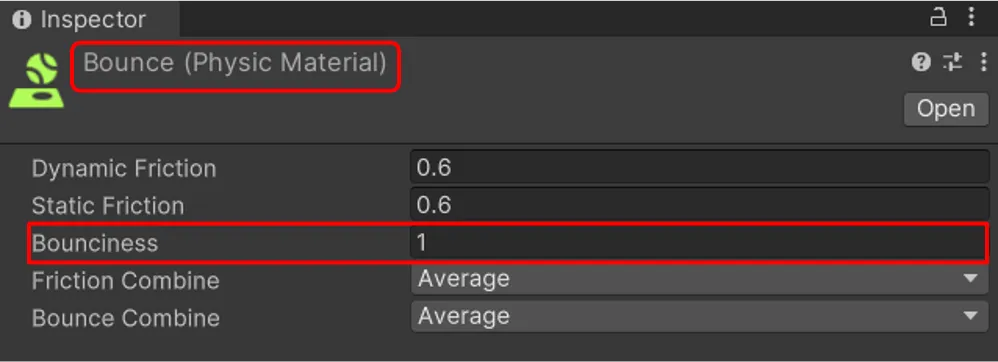998x362 pixels.
Task: Toggle the Inspector lock icon
Action: 938,17
